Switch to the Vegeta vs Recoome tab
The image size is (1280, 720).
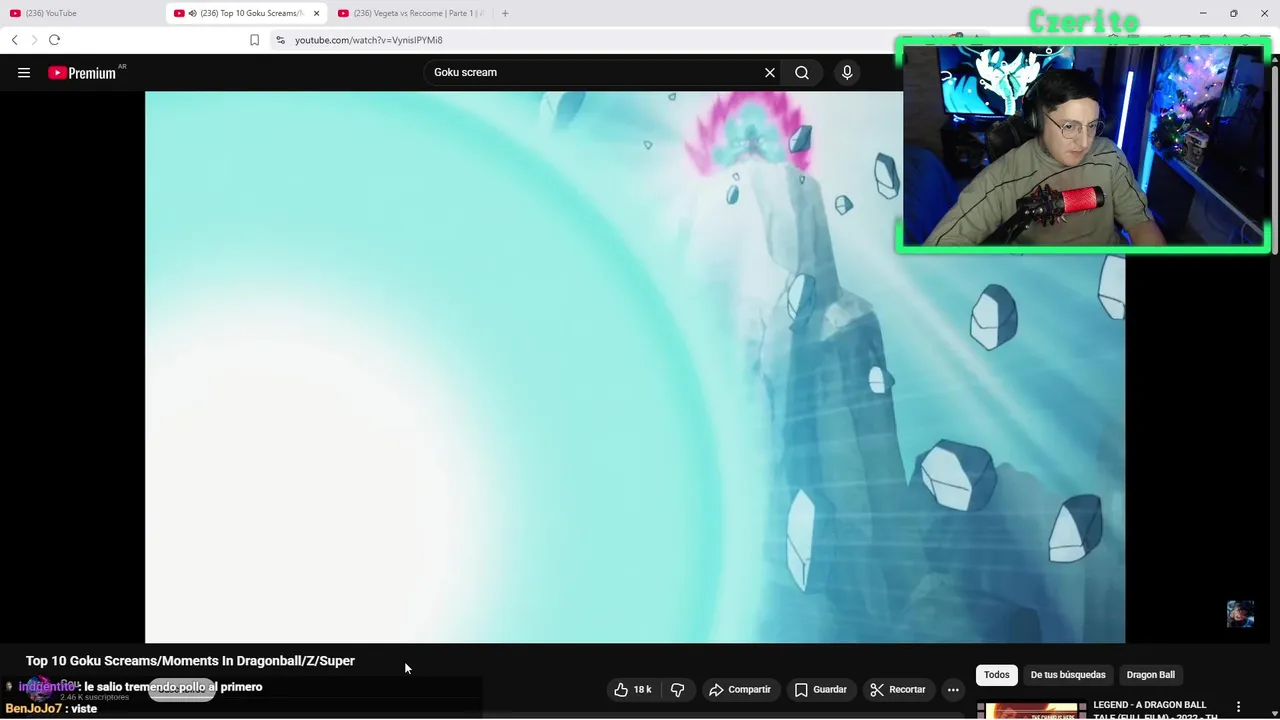tap(412, 13)
